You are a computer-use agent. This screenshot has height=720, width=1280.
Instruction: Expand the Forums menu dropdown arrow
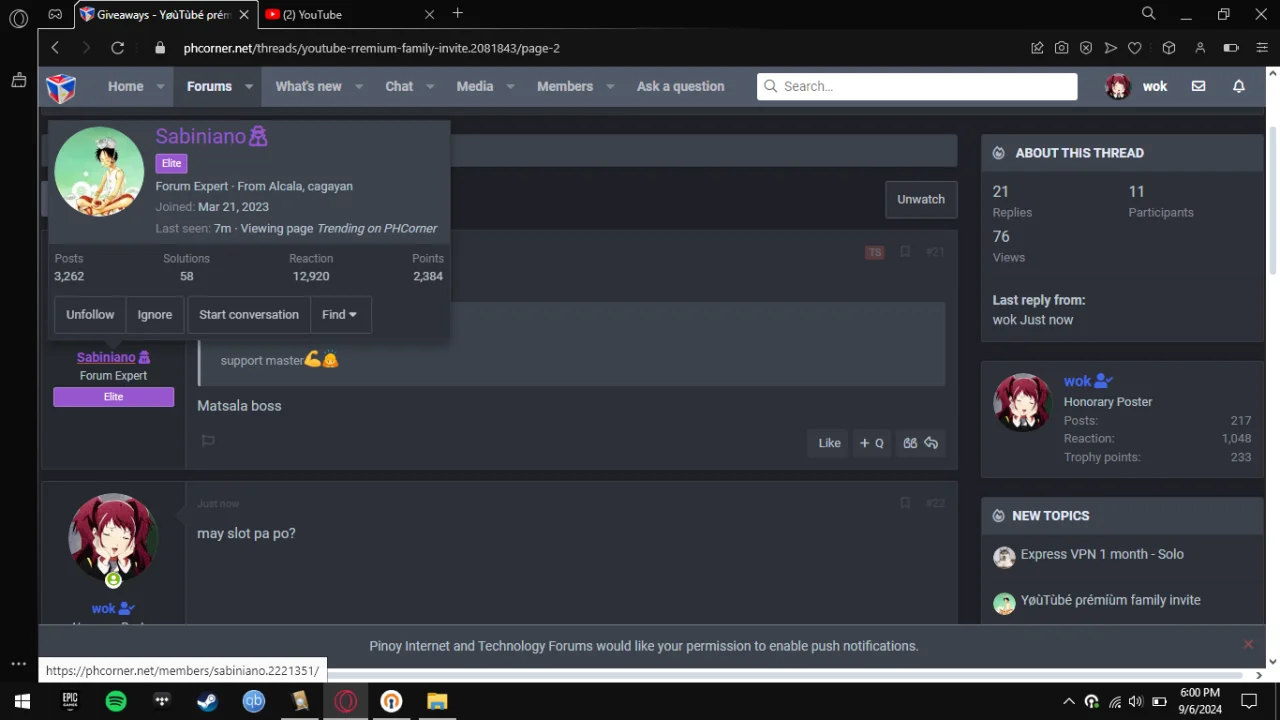[x=249, y=87]
